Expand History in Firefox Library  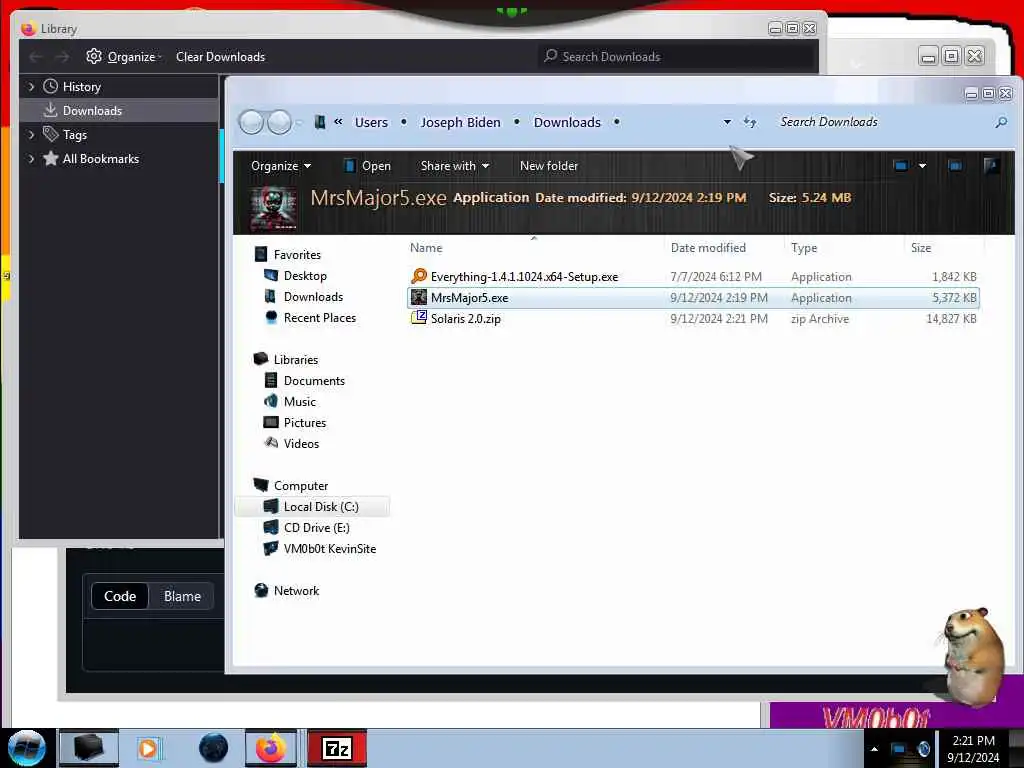(x=31, y=86)
